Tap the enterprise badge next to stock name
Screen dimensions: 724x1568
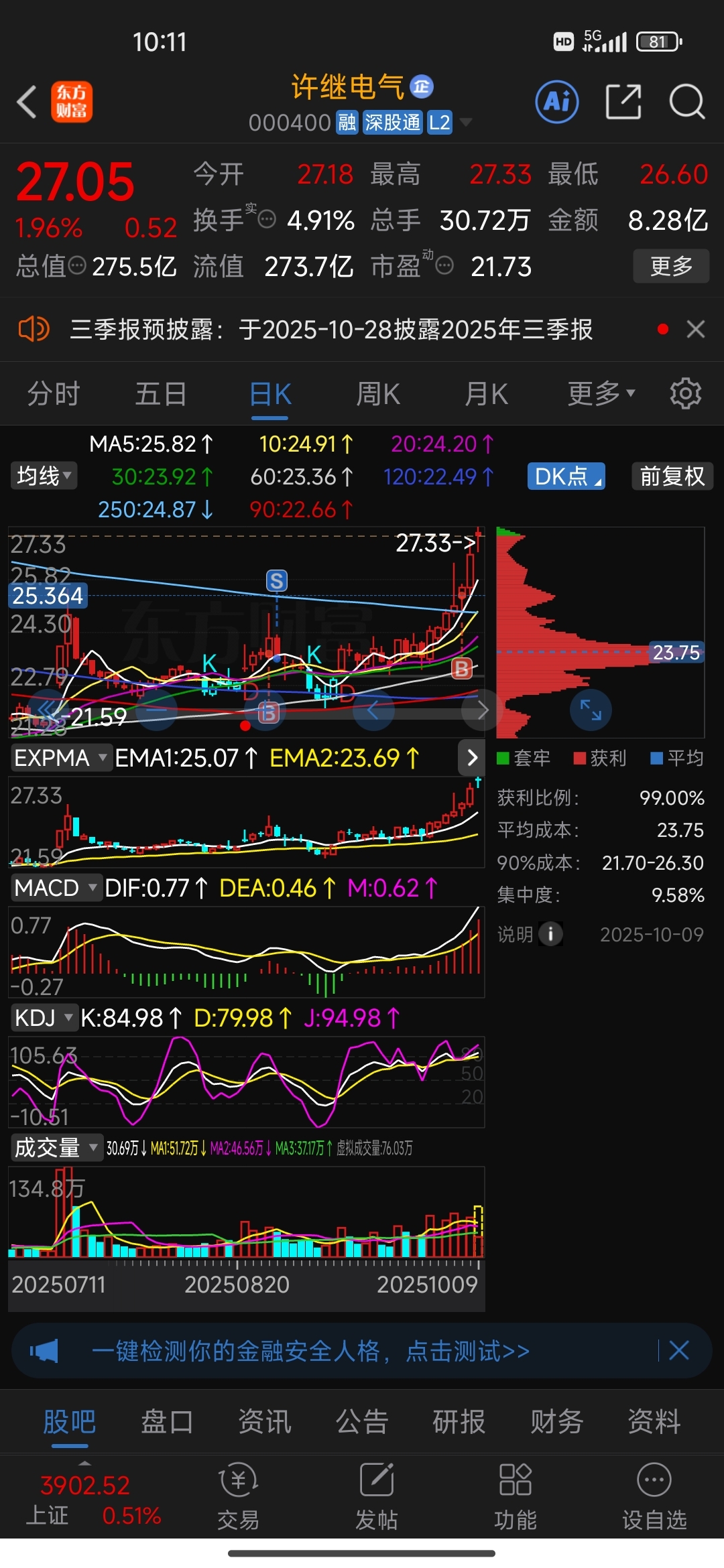point(422,86)
